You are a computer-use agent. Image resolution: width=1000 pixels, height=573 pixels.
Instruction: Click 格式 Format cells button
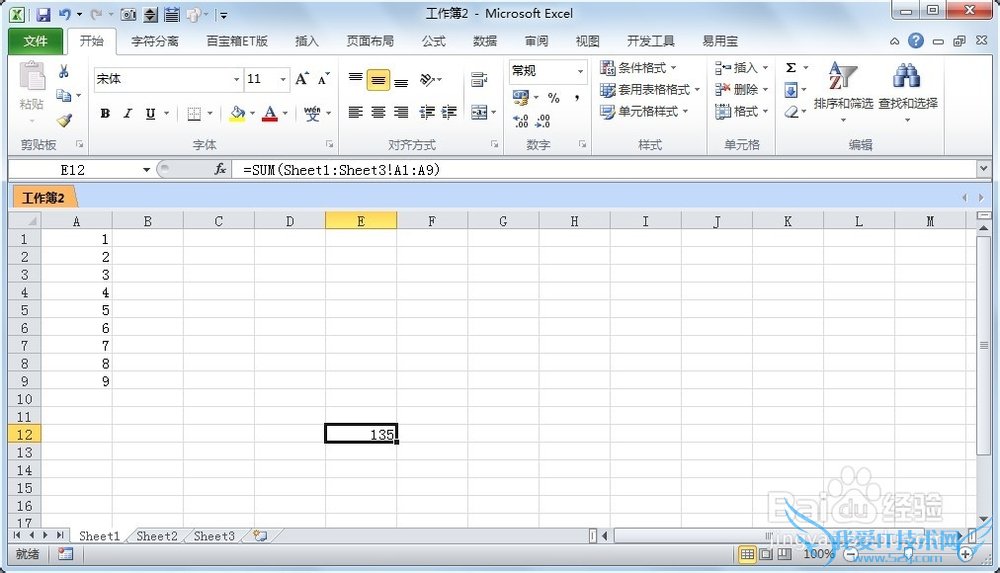[741, 112]
